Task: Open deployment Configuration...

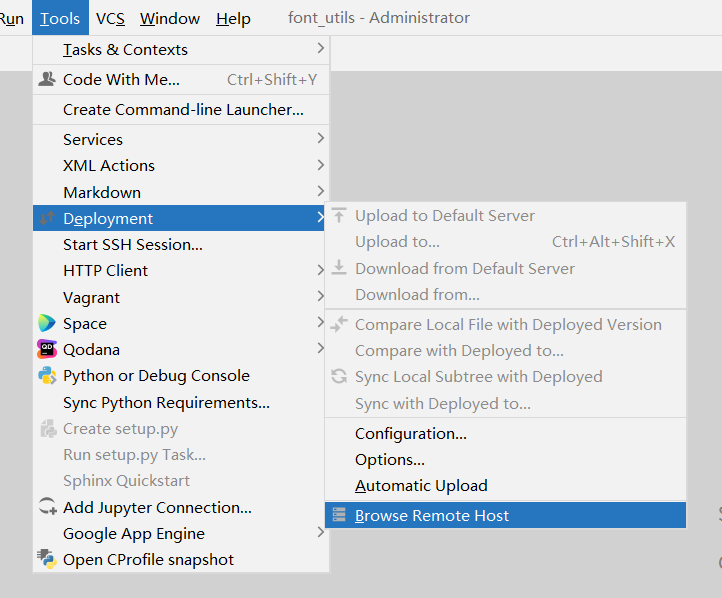Action: pyautogui.click(x=506, y=434)
